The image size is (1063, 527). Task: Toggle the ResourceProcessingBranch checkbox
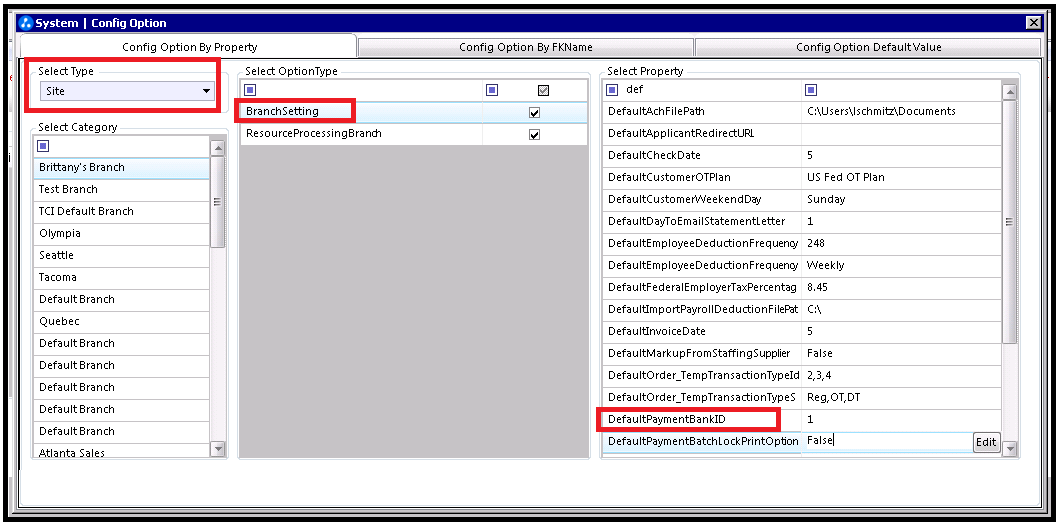coord(534,134)
